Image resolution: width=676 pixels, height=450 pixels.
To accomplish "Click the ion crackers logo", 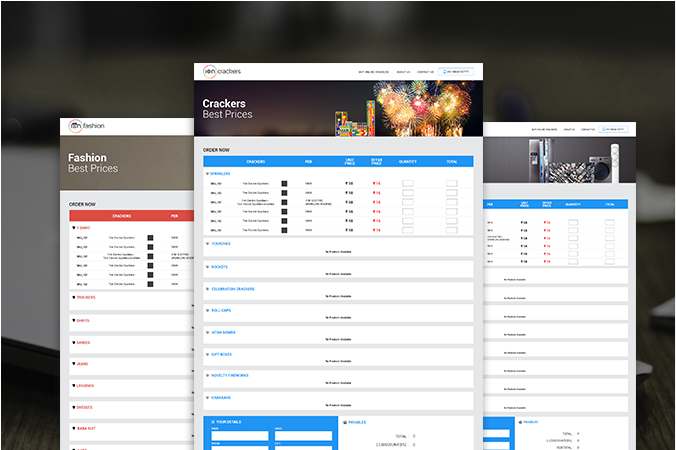I will tap(222, 71).
